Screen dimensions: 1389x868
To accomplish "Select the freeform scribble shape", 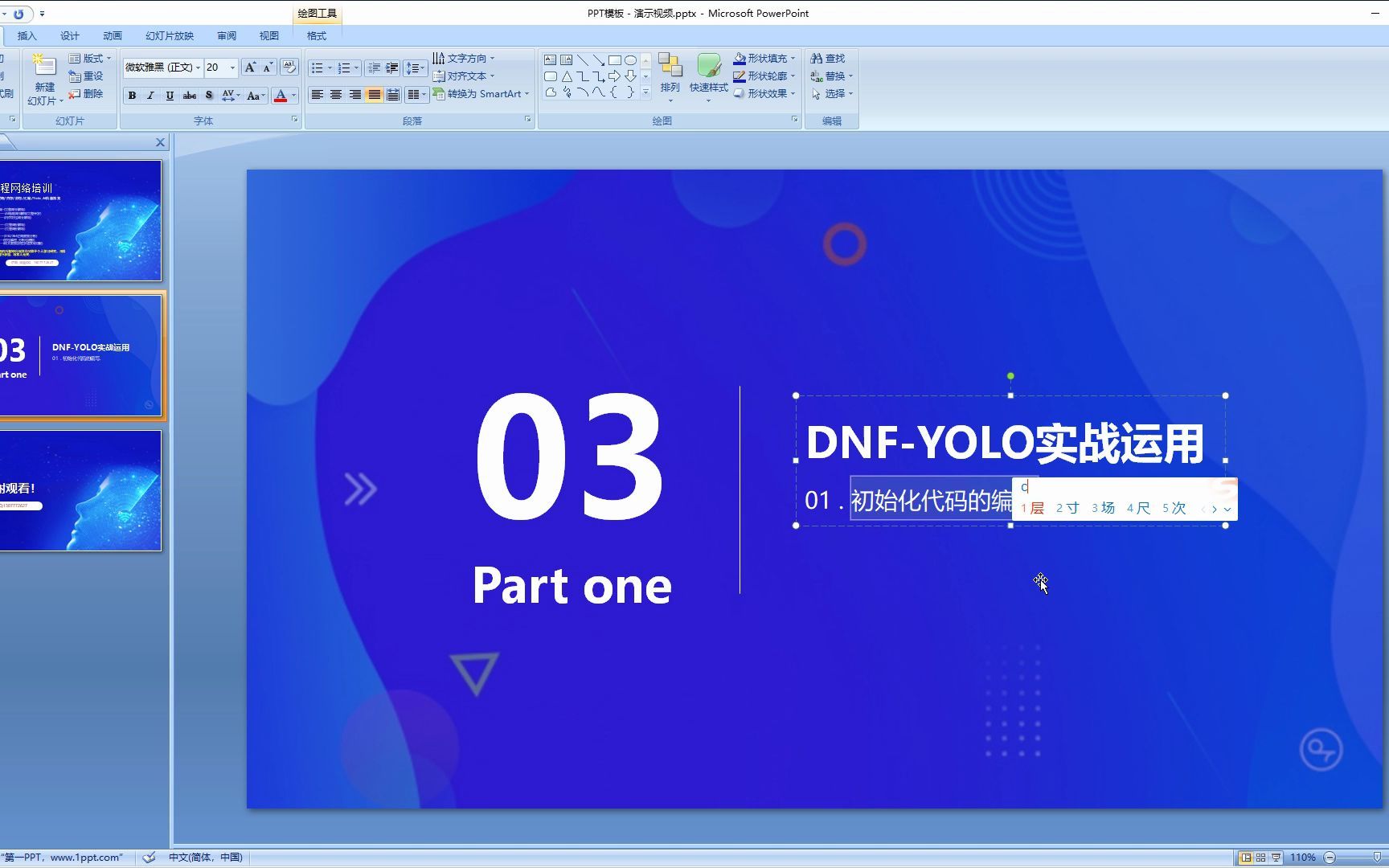I will click(566, 92).
